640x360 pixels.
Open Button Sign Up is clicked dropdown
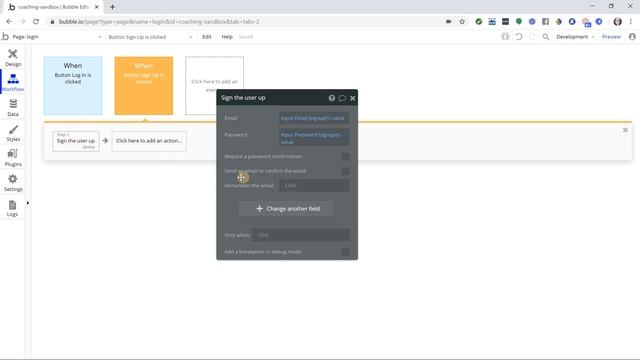click(150, 37)
